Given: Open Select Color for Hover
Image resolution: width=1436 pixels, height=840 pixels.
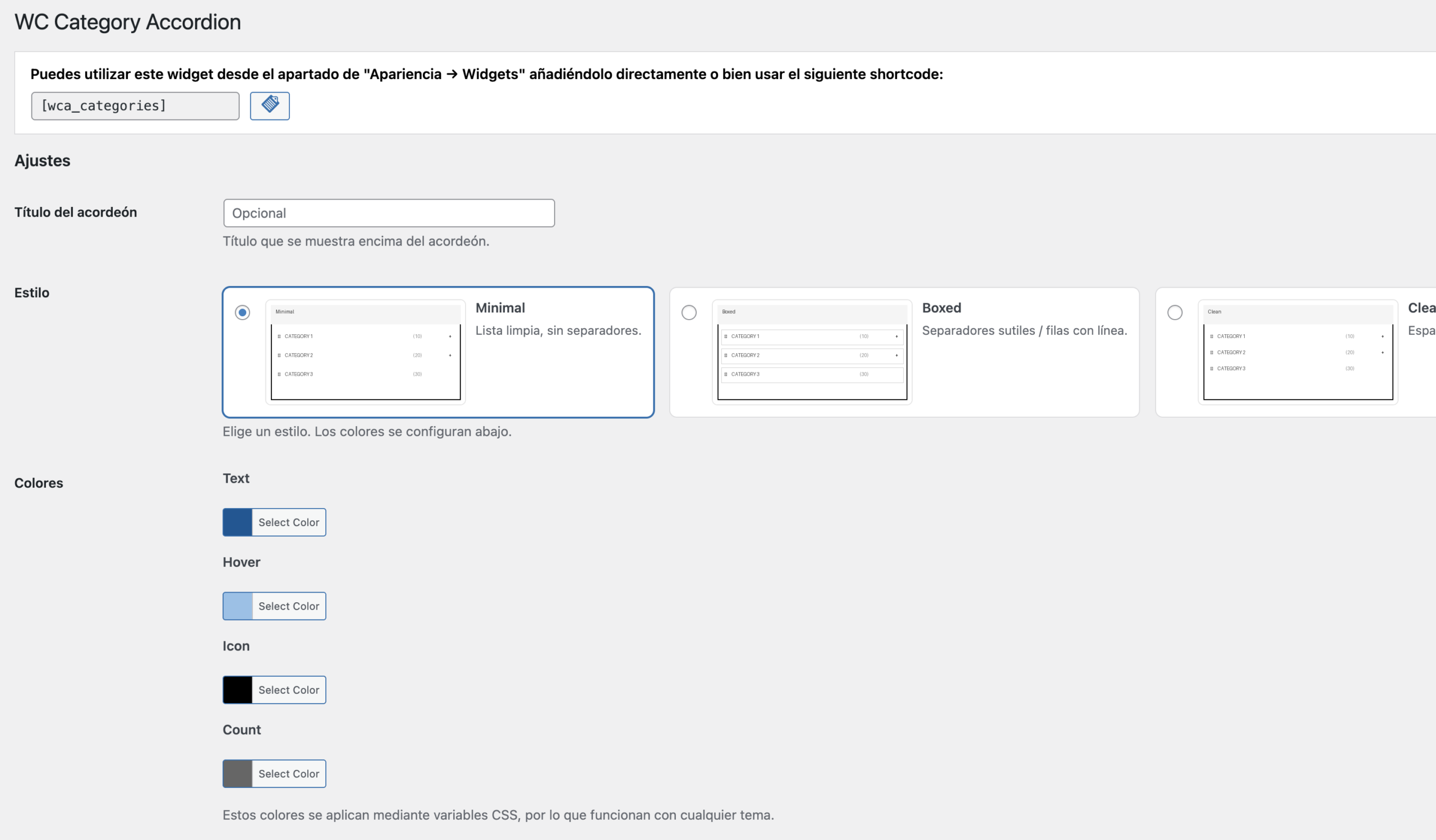Looking at the screenshot, I should coord(288,606).
